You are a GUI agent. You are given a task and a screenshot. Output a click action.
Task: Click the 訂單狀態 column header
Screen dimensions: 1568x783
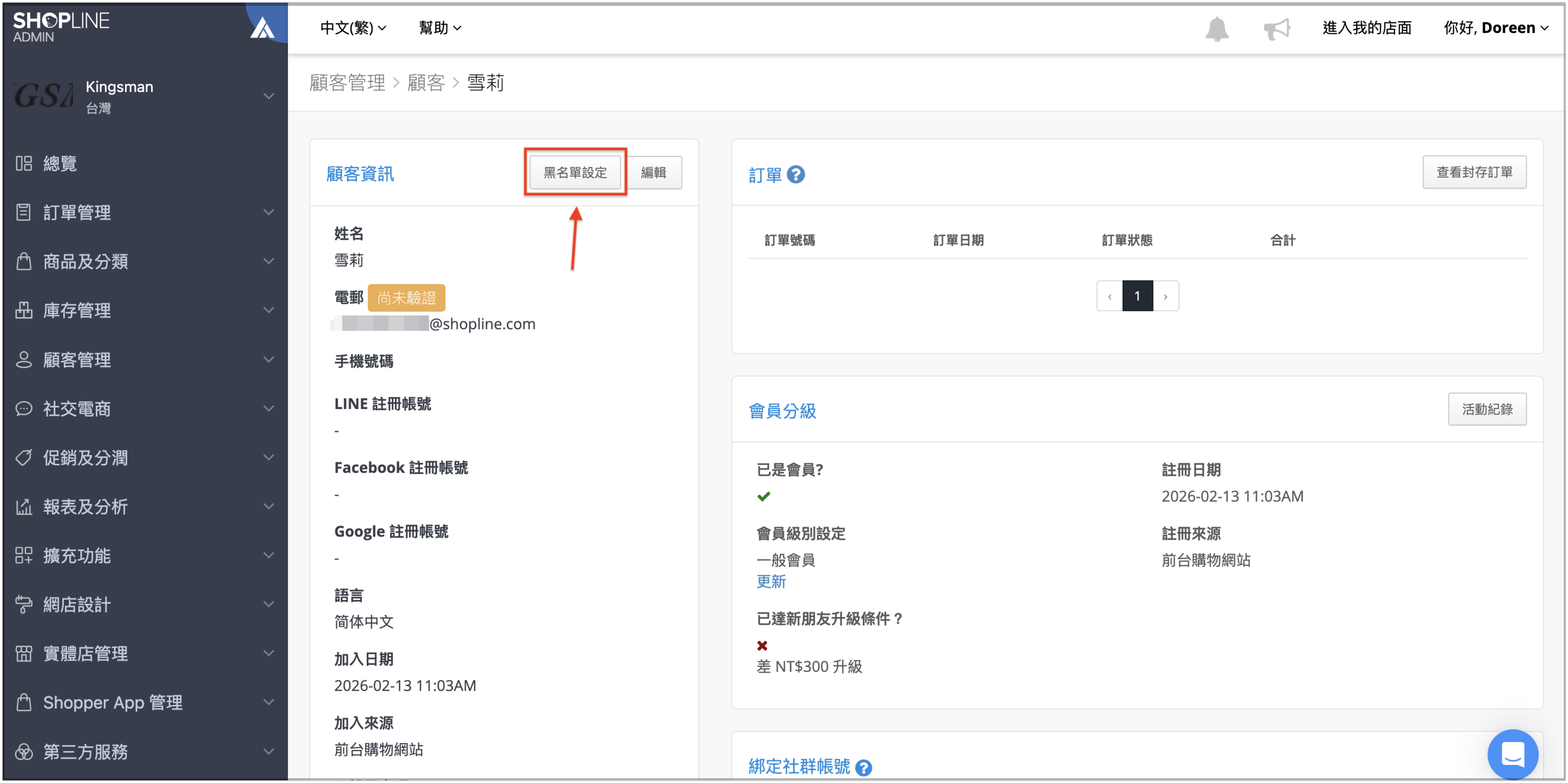(x=1127, y=240)
